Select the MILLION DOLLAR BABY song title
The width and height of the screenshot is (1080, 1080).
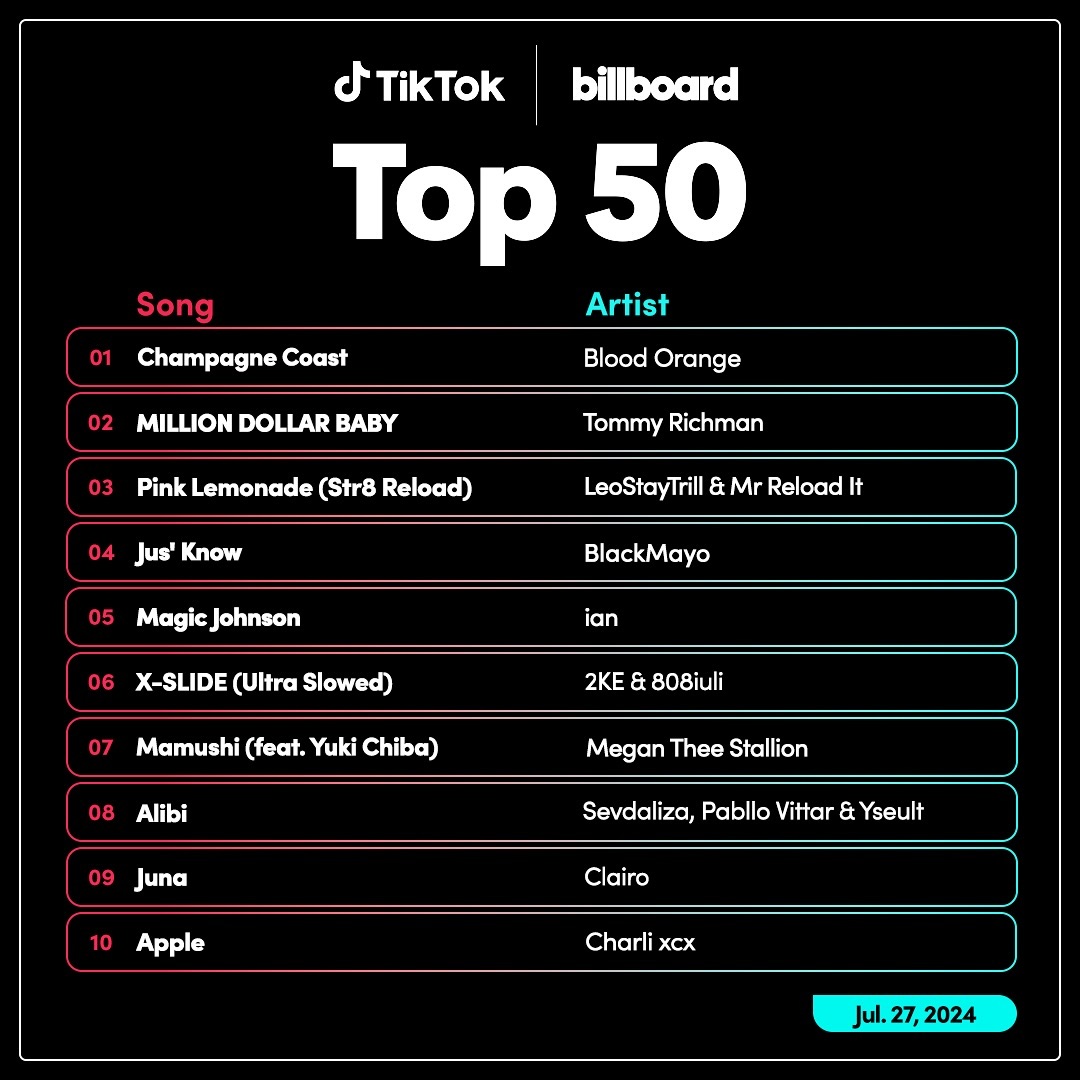(267, 423)
